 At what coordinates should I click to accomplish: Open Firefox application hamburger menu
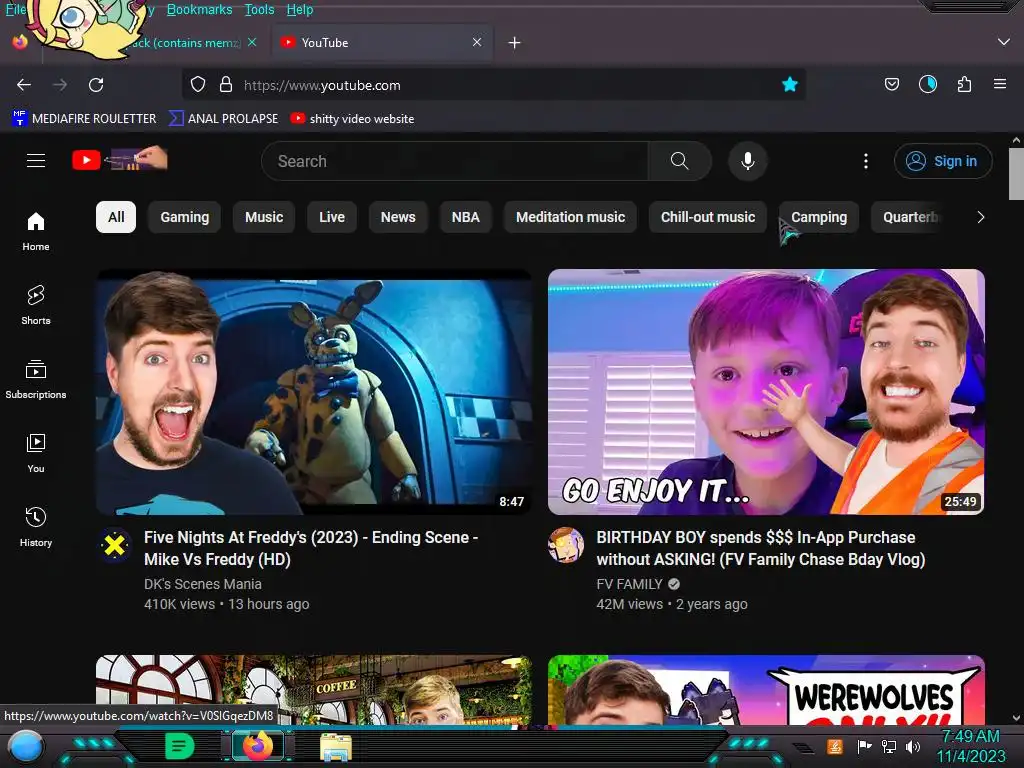1000,84
